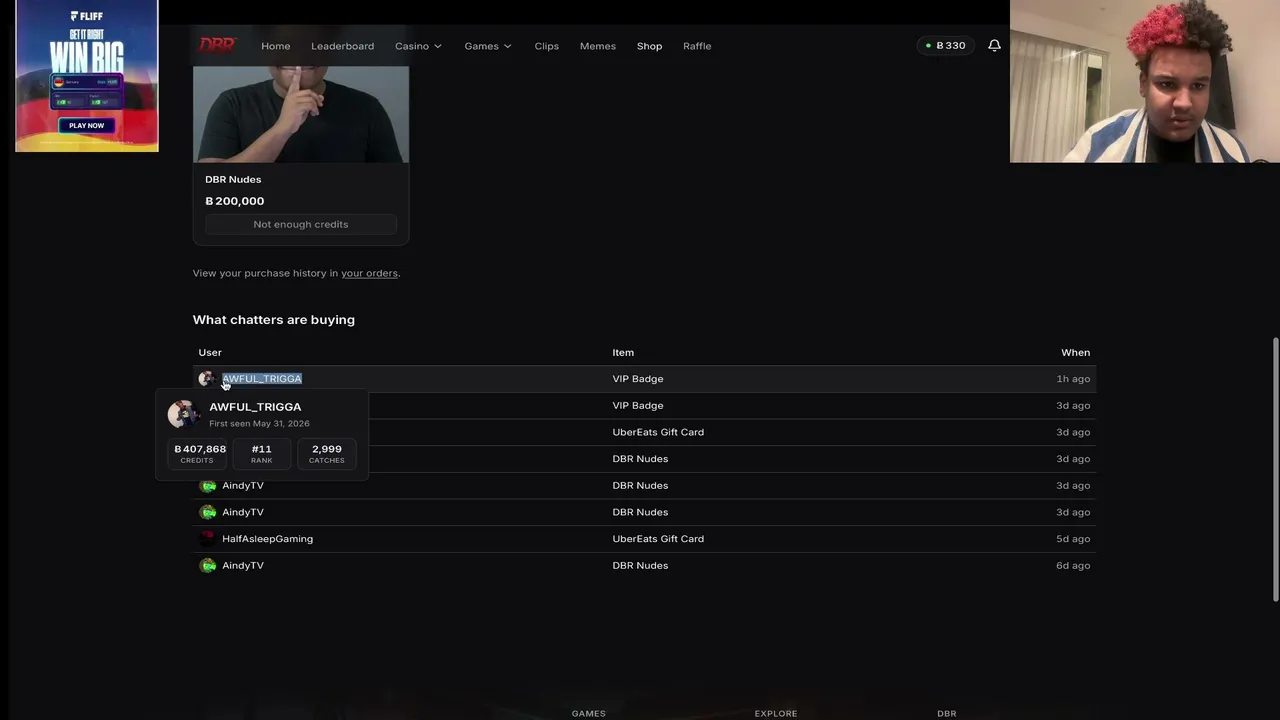This screenshot has height=720, width=1280.
Task: Click the Fliff Win Big ad banner
Action: 87,76
